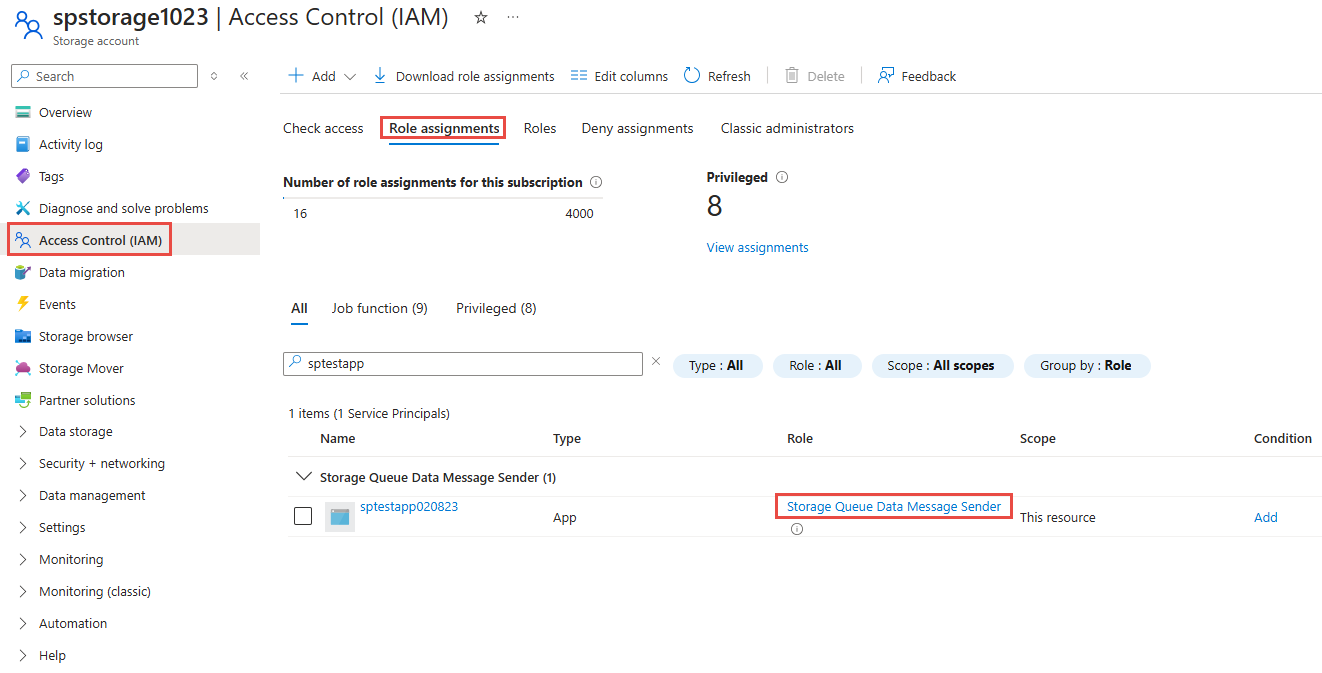Viewport: 1322px width, 673px height.
Task: Click the Diagnose and solve problems icon
Action: tap(23, 208)
